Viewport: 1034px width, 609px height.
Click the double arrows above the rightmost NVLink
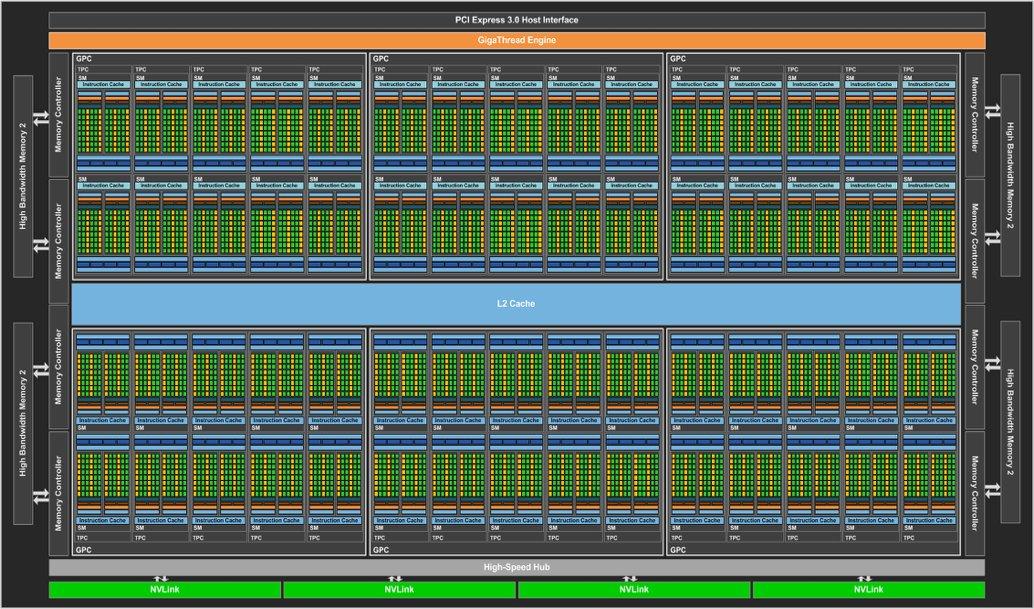(x=865, y=578)
